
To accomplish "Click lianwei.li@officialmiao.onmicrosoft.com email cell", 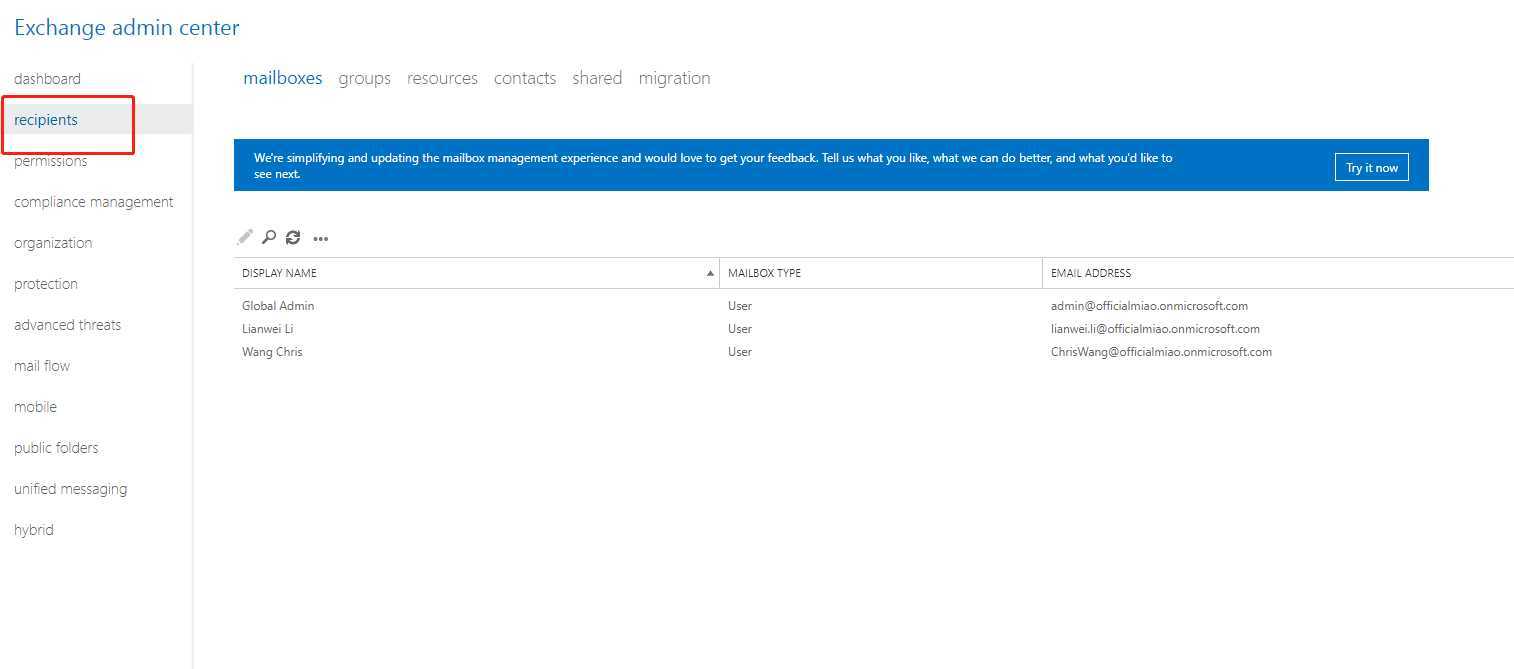I will coord(1155,329).
